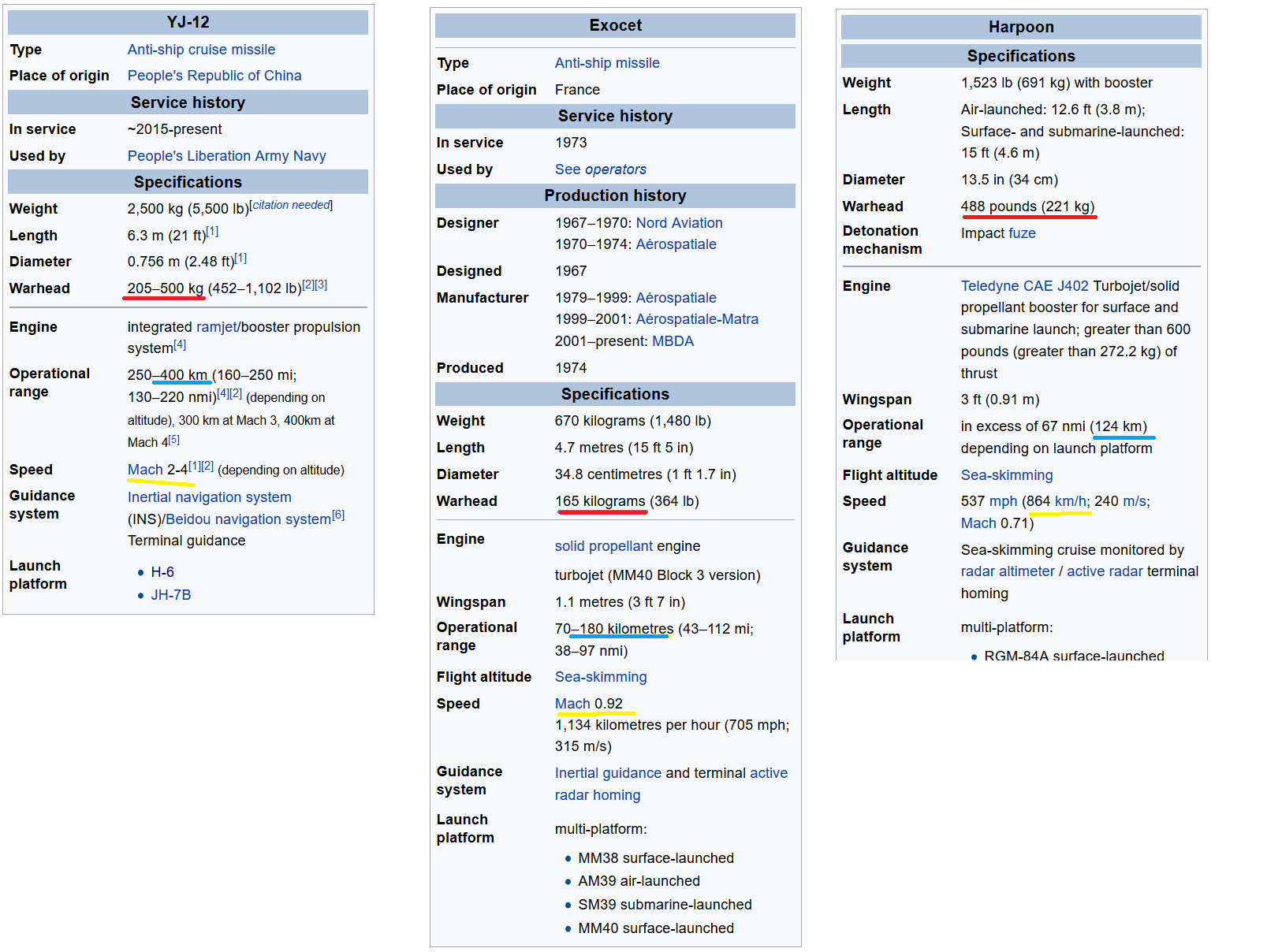Open Anti-ship missile link in Exocet box
The height and width of the screenshot is (952, 1267).
coord(607,63)
